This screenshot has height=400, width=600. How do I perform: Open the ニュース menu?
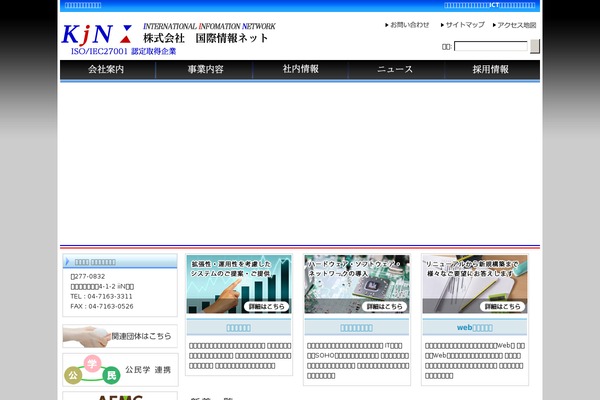click(x=395, y=69)
